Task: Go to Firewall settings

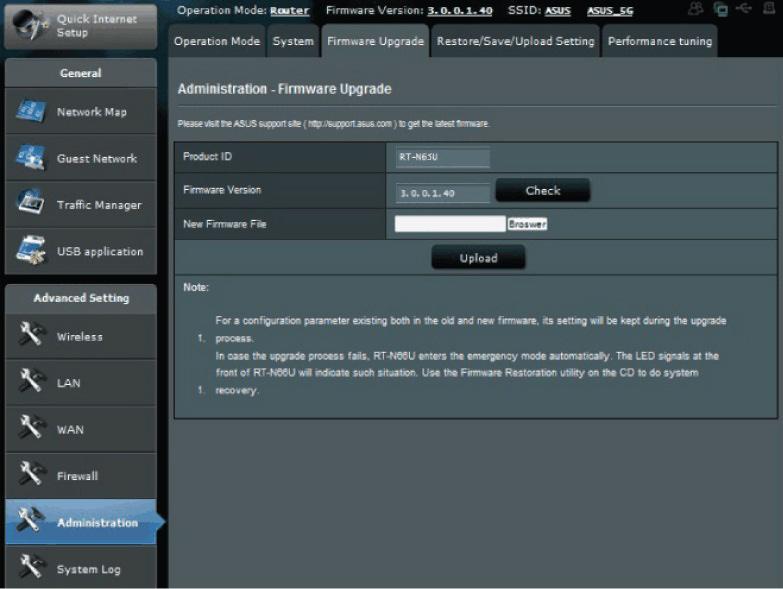Action: pos(81,476)
